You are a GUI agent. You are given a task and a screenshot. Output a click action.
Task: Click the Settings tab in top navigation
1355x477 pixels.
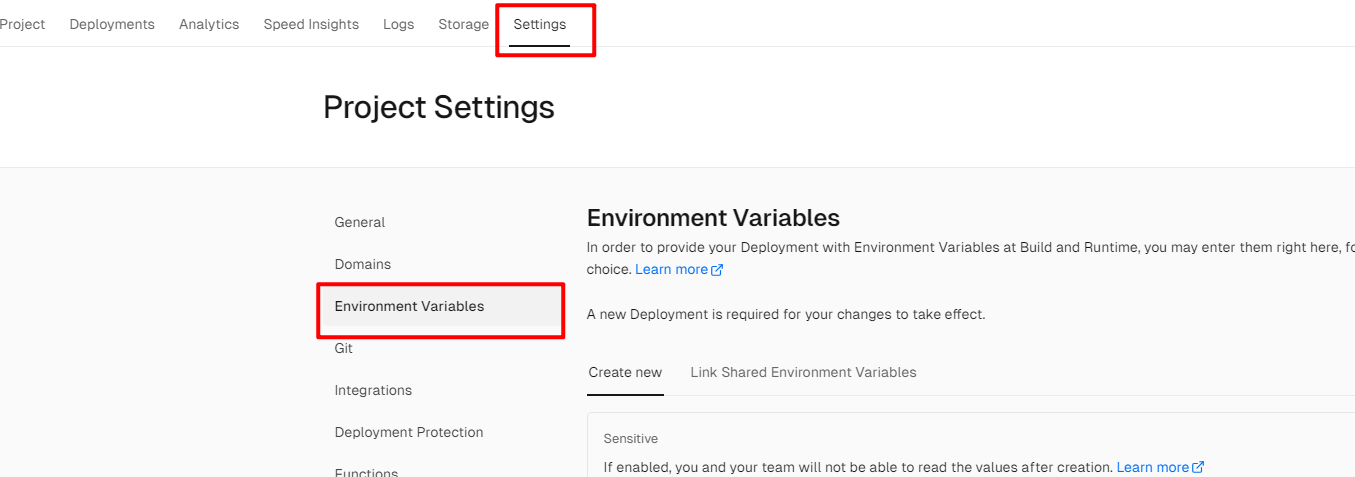point(539,24)
